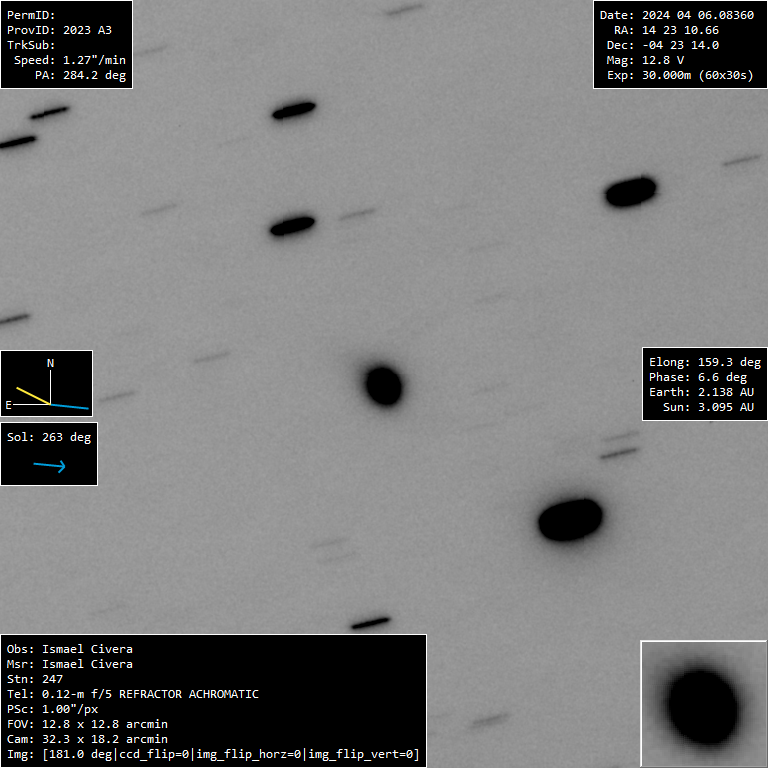Click the comet at the image center
The height and width of the screenshot is (768, 768).
(384, 386)
